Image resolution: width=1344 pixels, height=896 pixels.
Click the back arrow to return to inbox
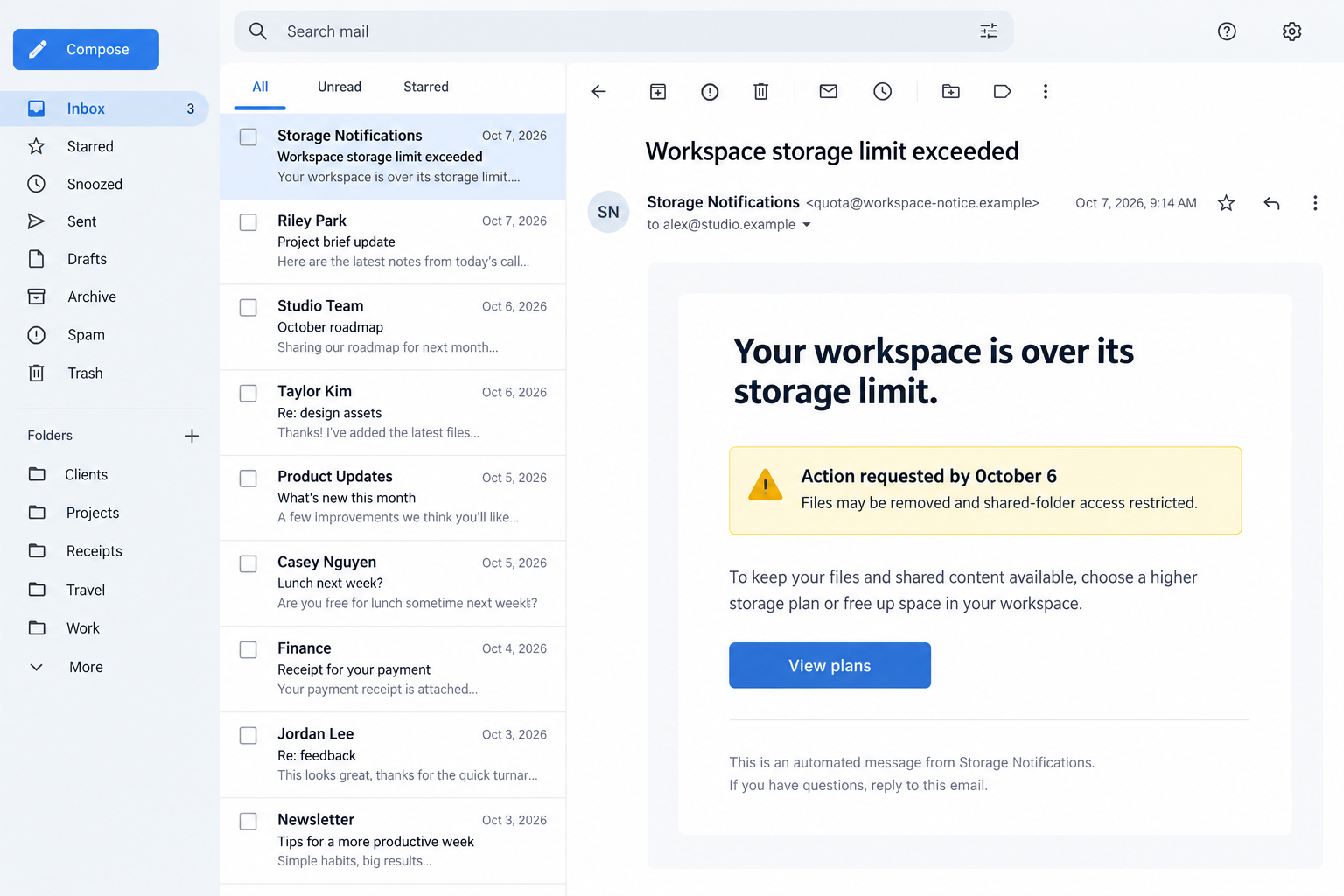tap(598, 91)
